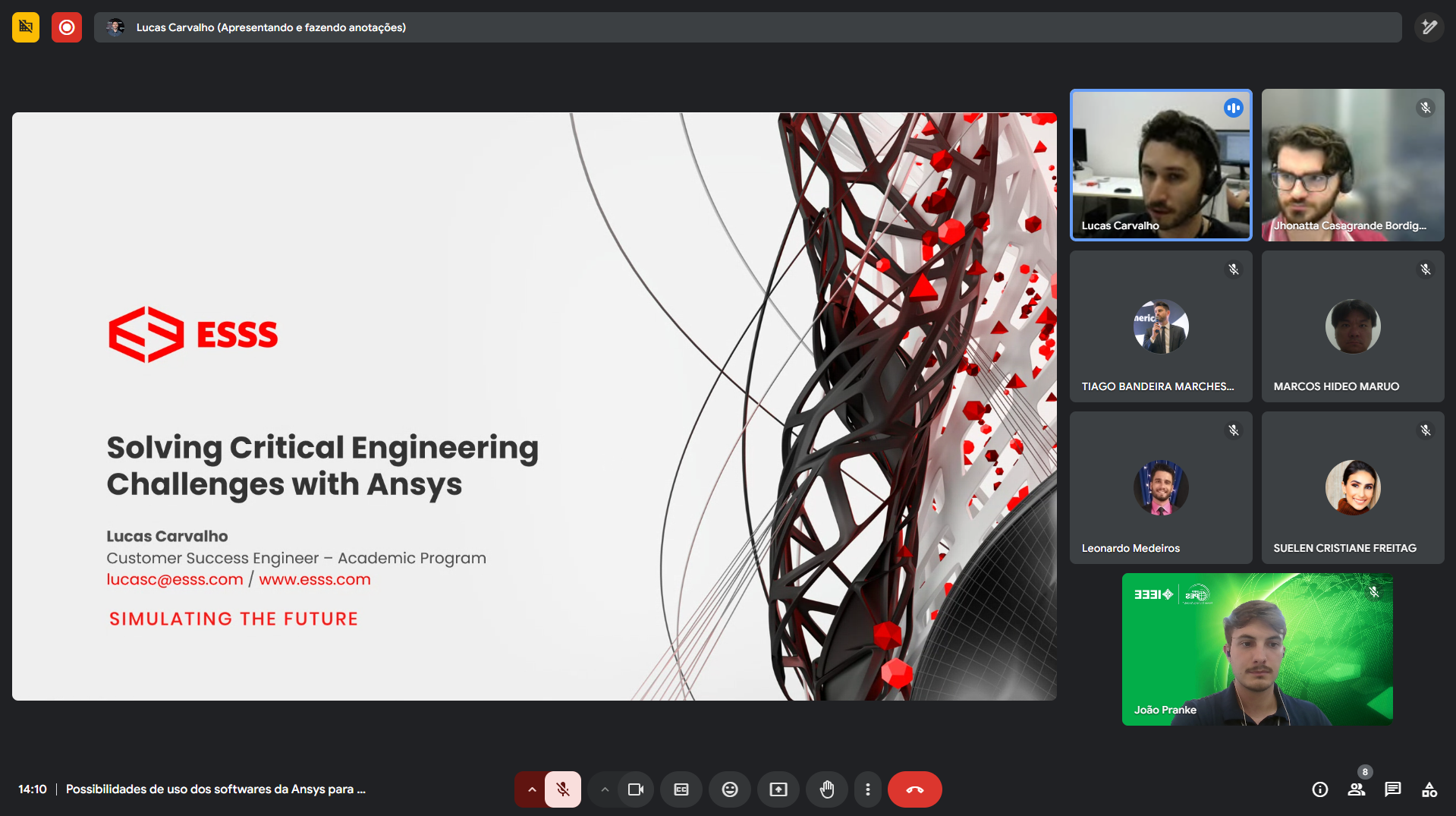Click the muted mic icon on Marcos's tile
Screen dimensions: 1456x816
(x=1426, y=269)
